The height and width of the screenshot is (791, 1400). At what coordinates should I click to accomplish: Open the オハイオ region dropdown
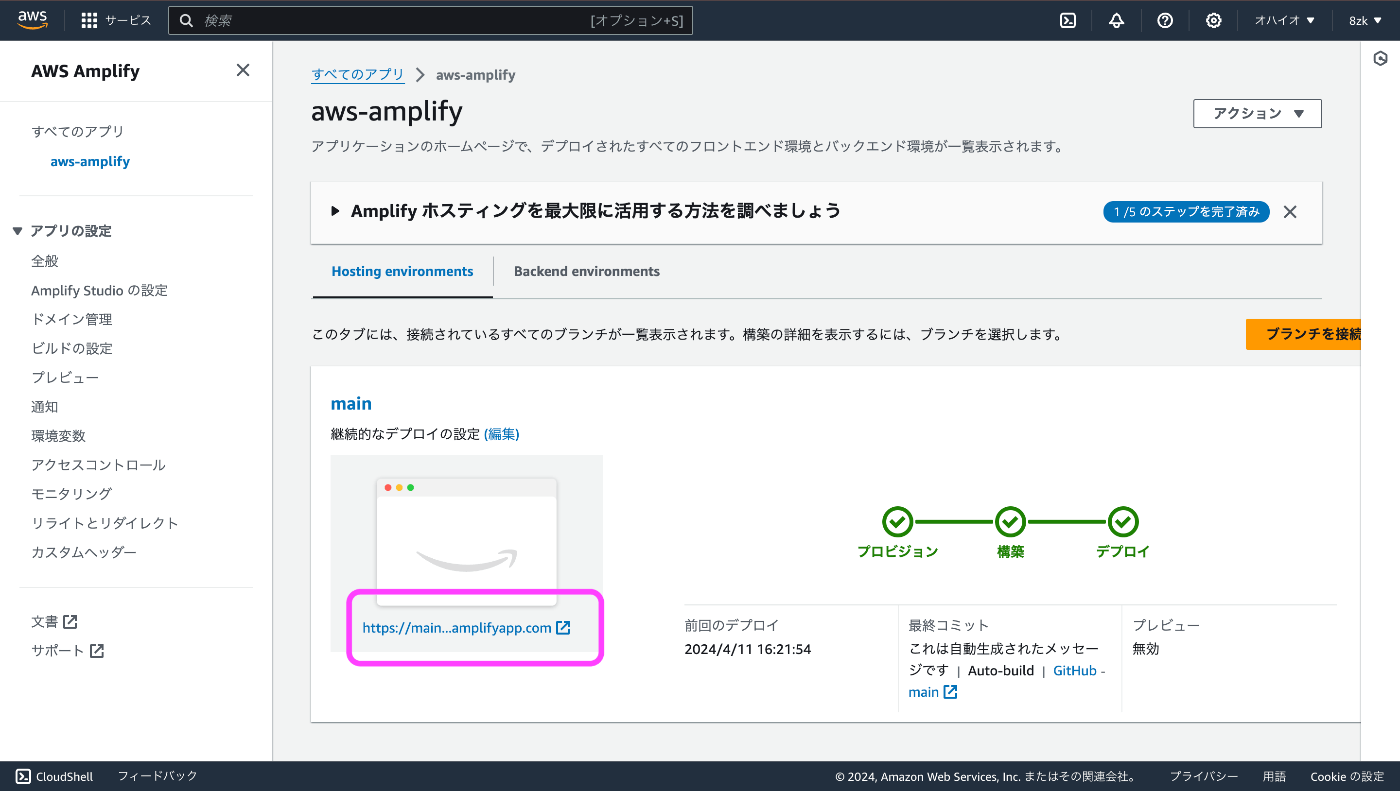pyautogui.click(x=1285, y=20)
